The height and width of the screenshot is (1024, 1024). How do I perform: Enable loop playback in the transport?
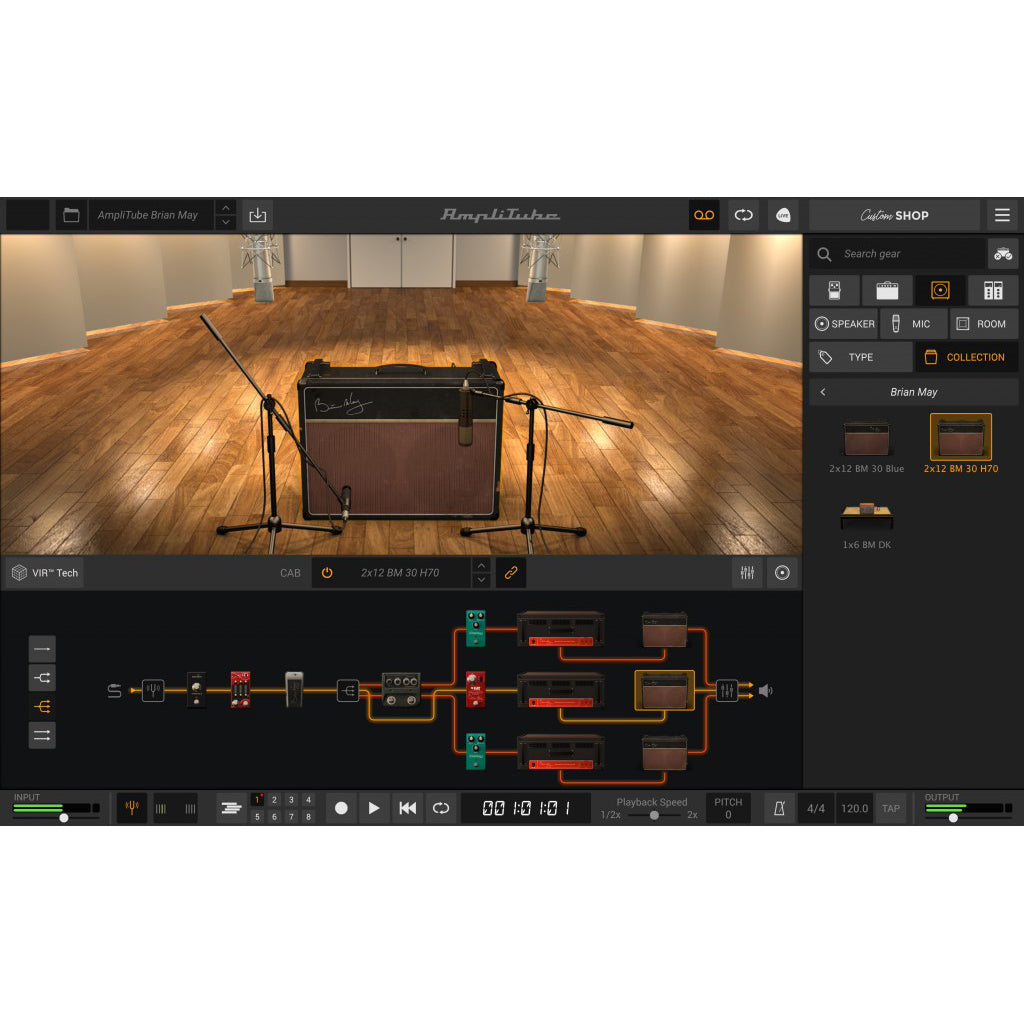pyautogui.click(x=441, y=808)
